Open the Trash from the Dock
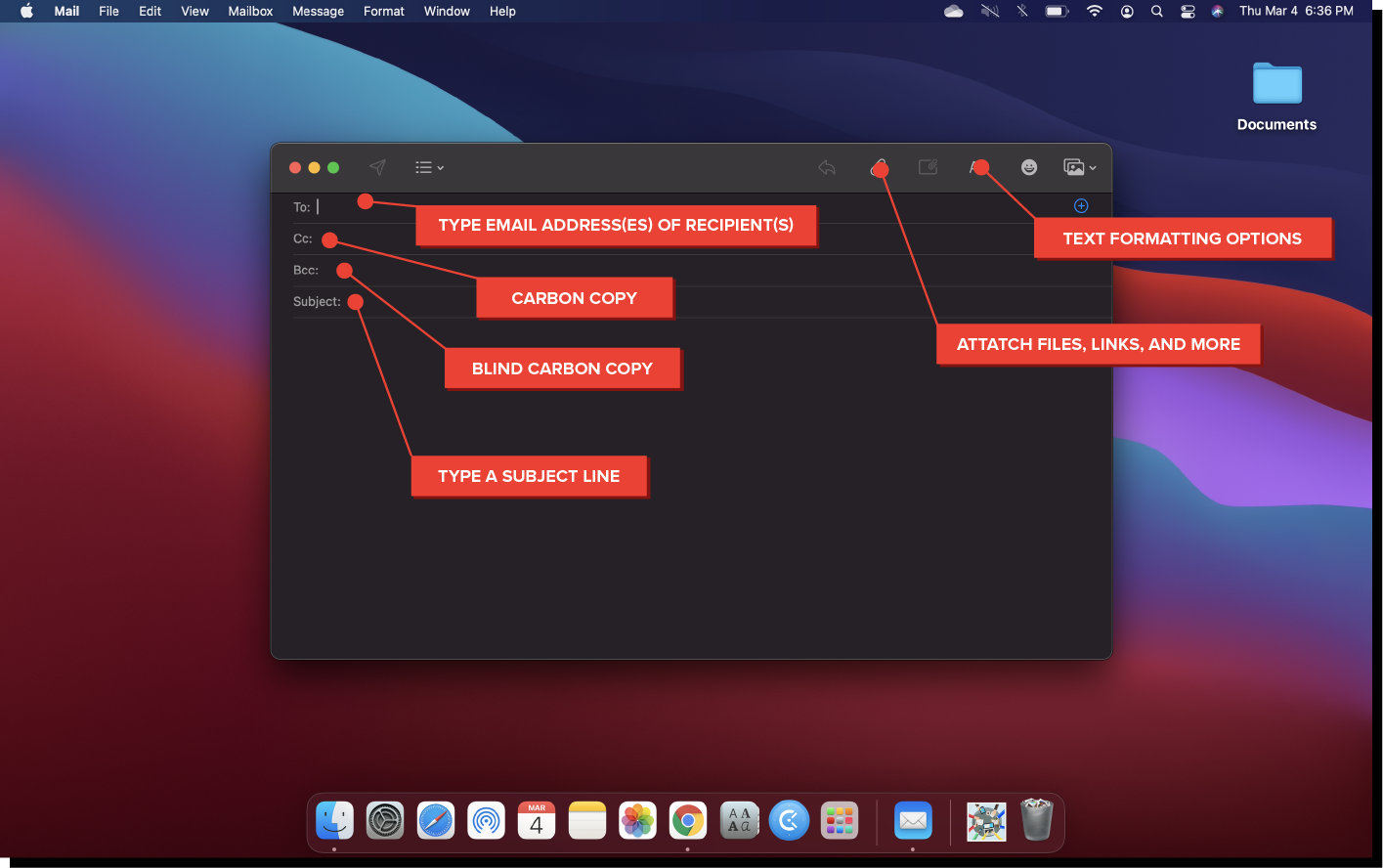Image resolution: width=1383 pixels, height=868 pixels. tap(1036, 819)
